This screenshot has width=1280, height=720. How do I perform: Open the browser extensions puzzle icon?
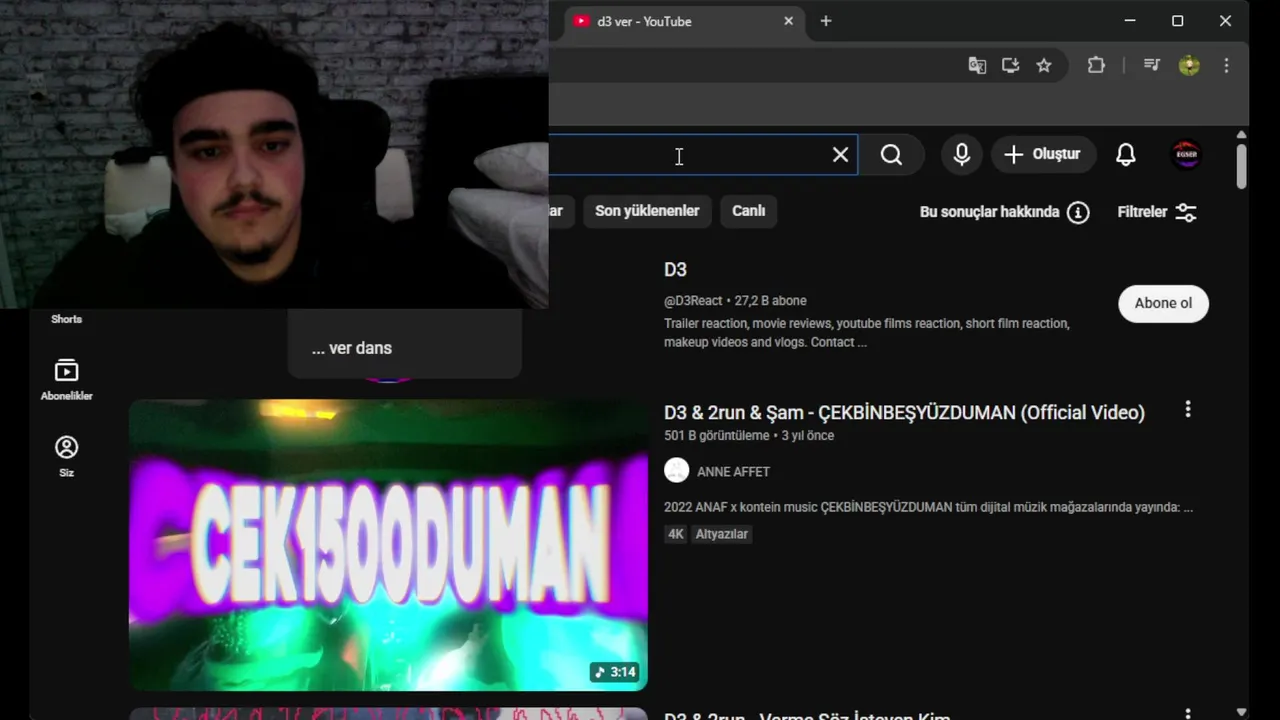[1096, 65]
